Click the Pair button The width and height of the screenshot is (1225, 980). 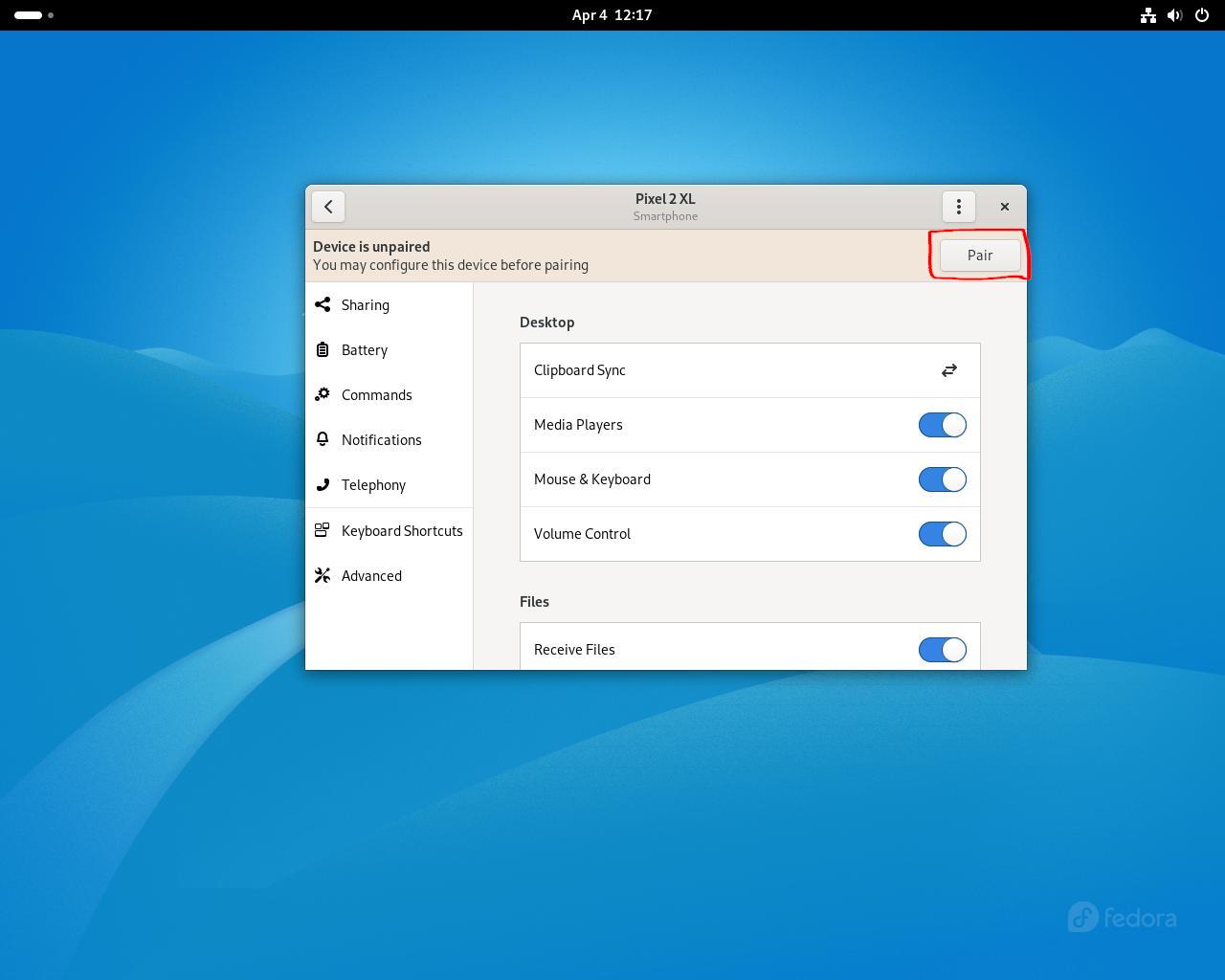pos(980,256)
